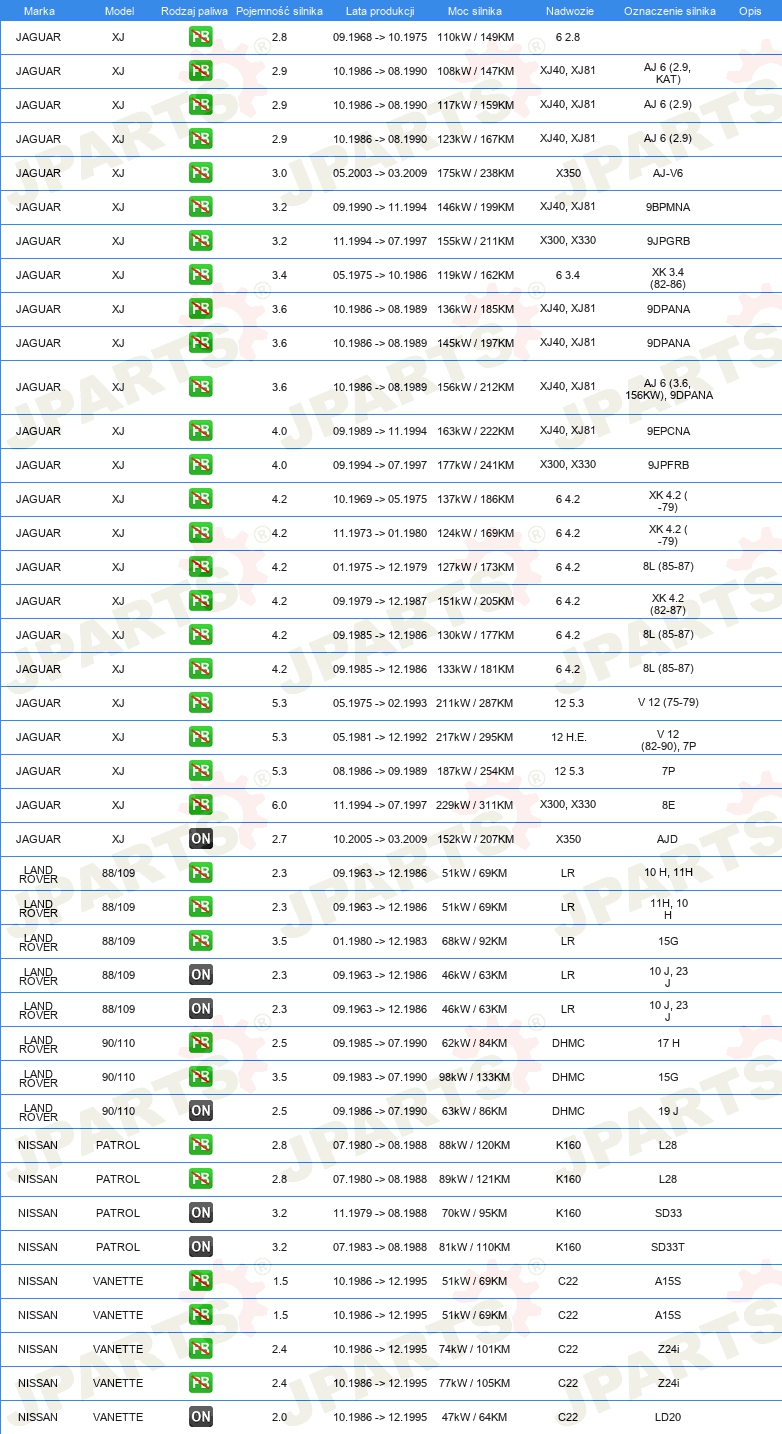Click petrol icon in the 151kW / 205KM row

pos(201,601)
